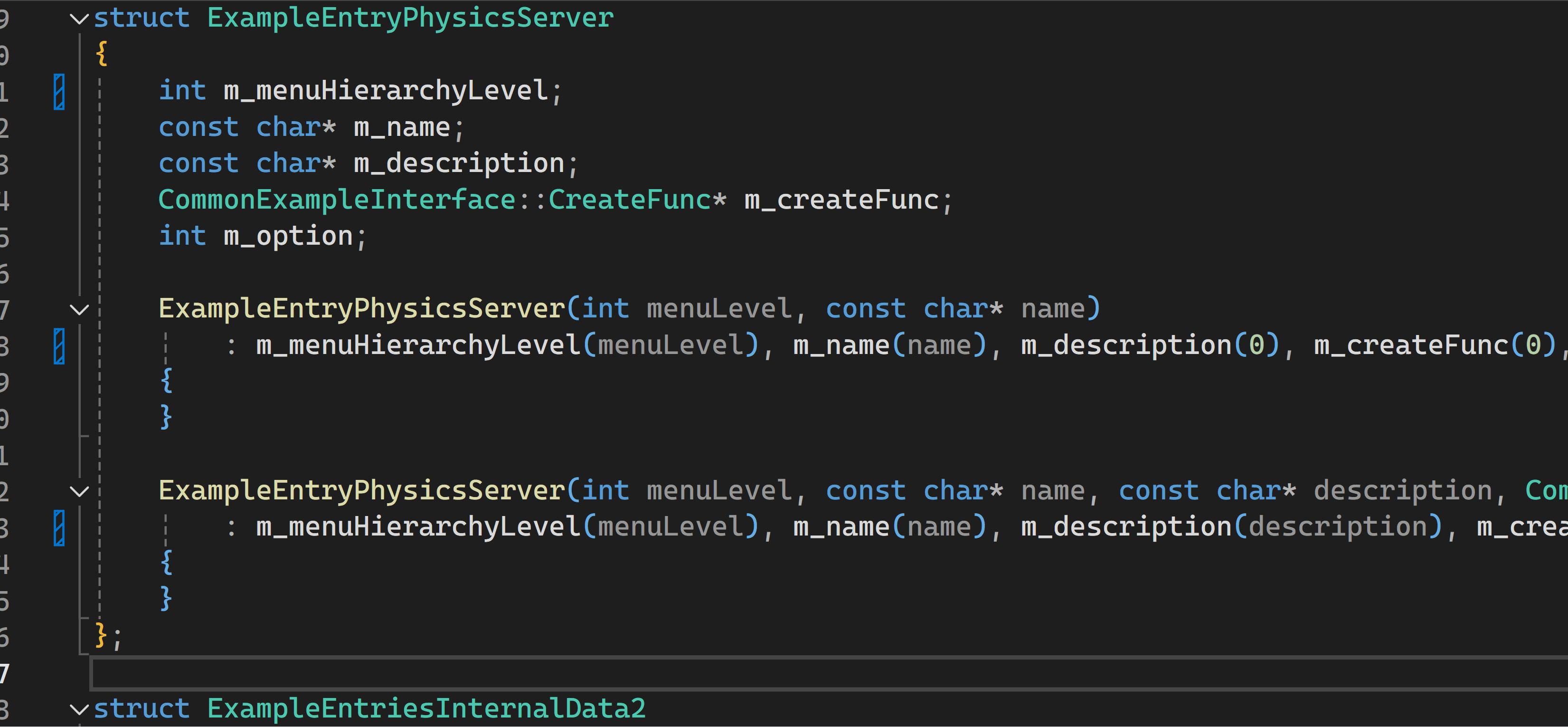
Task: Collapse the struct ExampleEntryPhysicsServer fold chevron
Action: (79, 19)
